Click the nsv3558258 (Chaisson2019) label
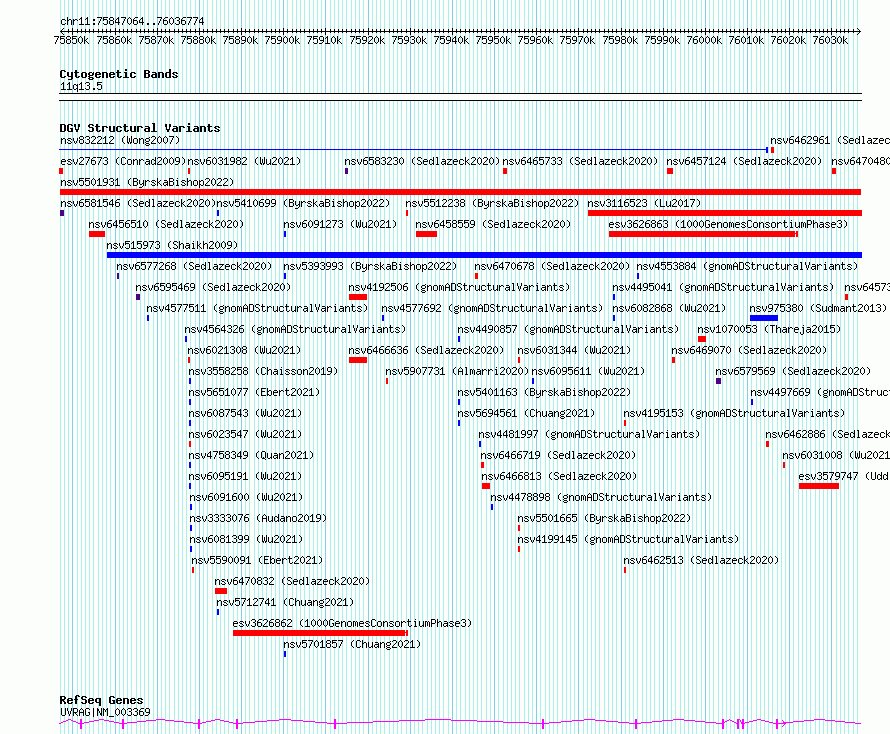This screenshot has height=734, width=890. (263, 371)
